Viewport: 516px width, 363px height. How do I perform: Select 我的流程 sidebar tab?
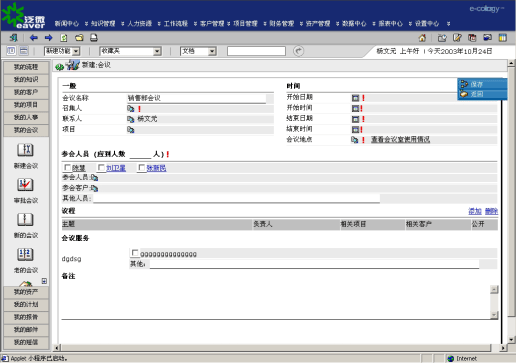coord(26,67)
